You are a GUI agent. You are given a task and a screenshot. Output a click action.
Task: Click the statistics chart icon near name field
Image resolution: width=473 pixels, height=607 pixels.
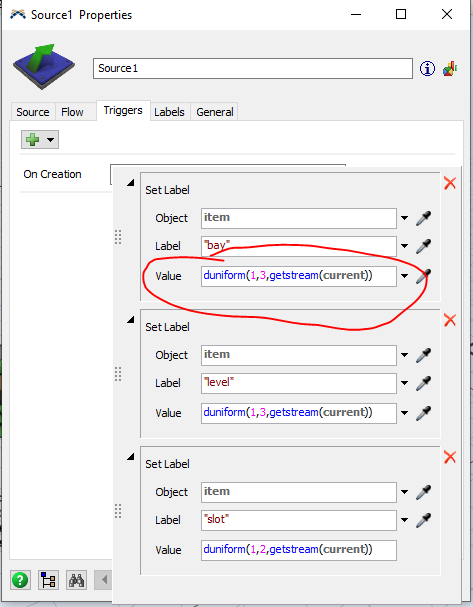click(450, 69)
